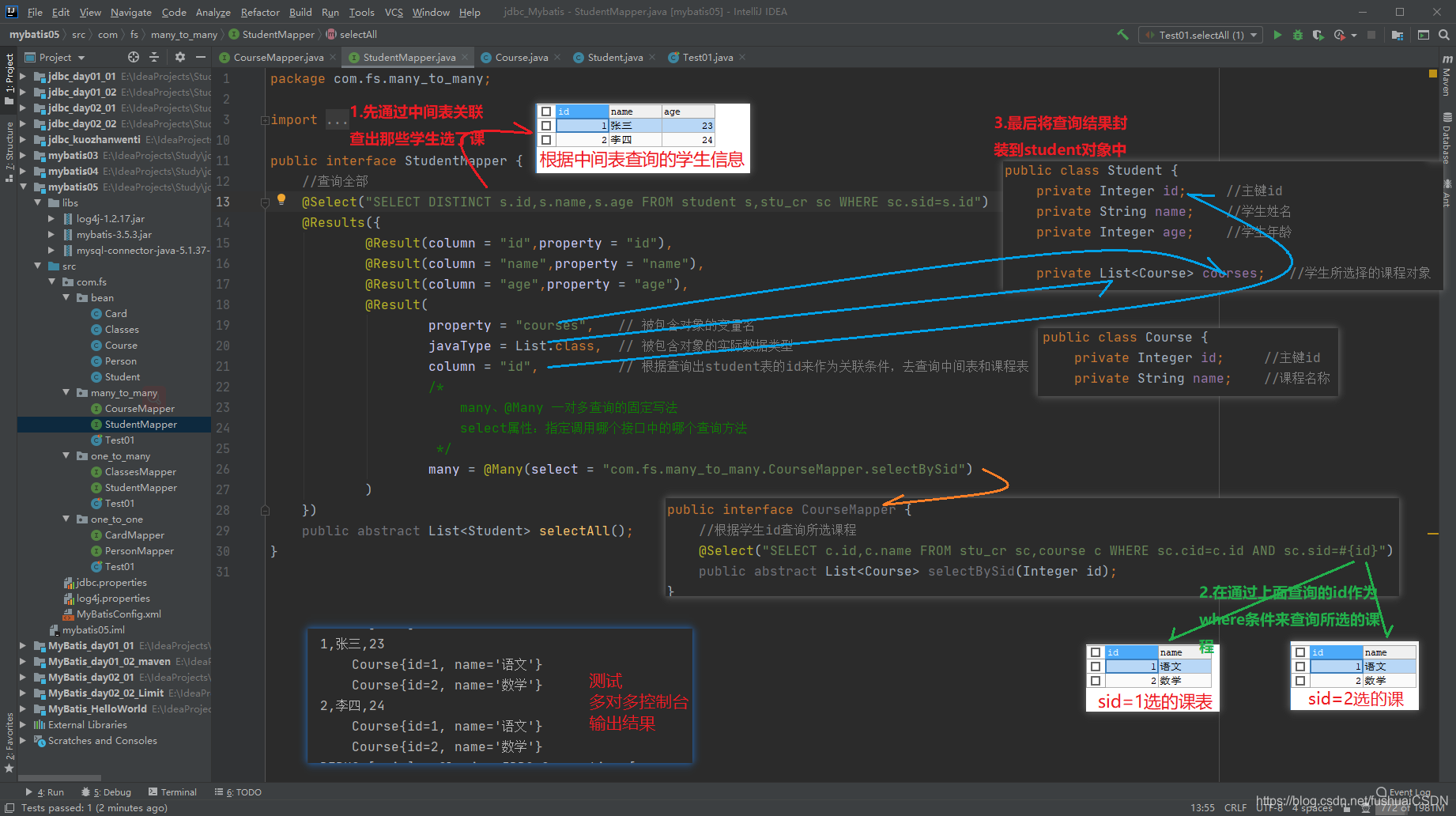1456x816 pixels.
Task: Click the CRLF line separator indicator
Action: [x=1235, y=807]
